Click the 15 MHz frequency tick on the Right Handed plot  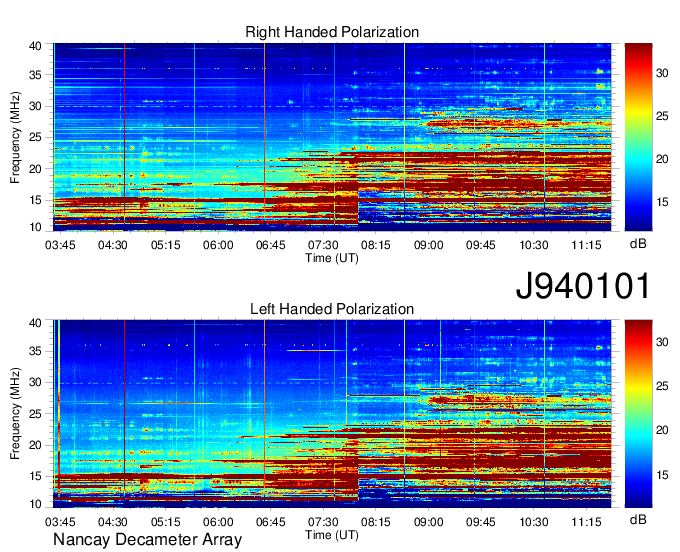(x=35, y=200)
